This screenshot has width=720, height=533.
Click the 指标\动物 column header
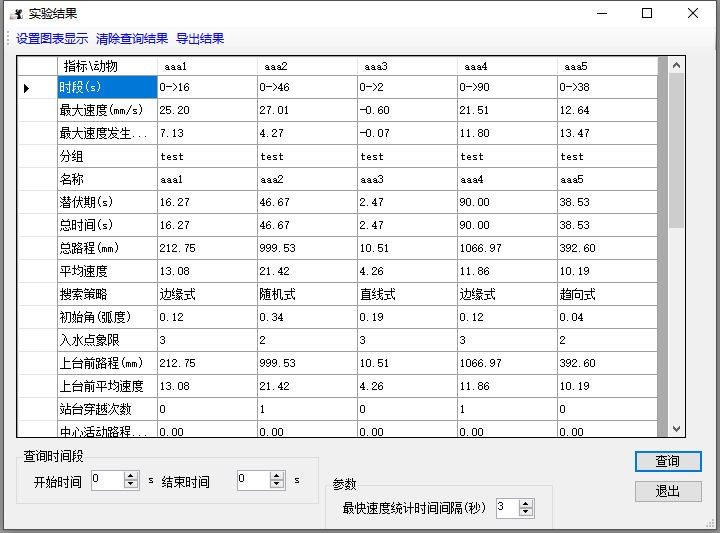click(x=107, y=67)
